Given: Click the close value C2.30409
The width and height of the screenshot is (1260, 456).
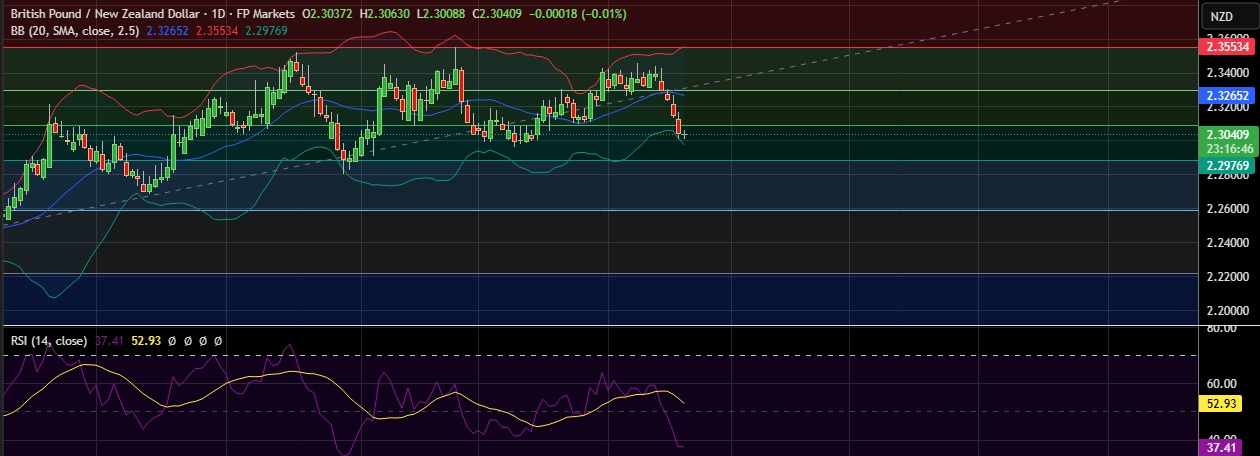Looking at the screenshot, I should pos(497,14).
